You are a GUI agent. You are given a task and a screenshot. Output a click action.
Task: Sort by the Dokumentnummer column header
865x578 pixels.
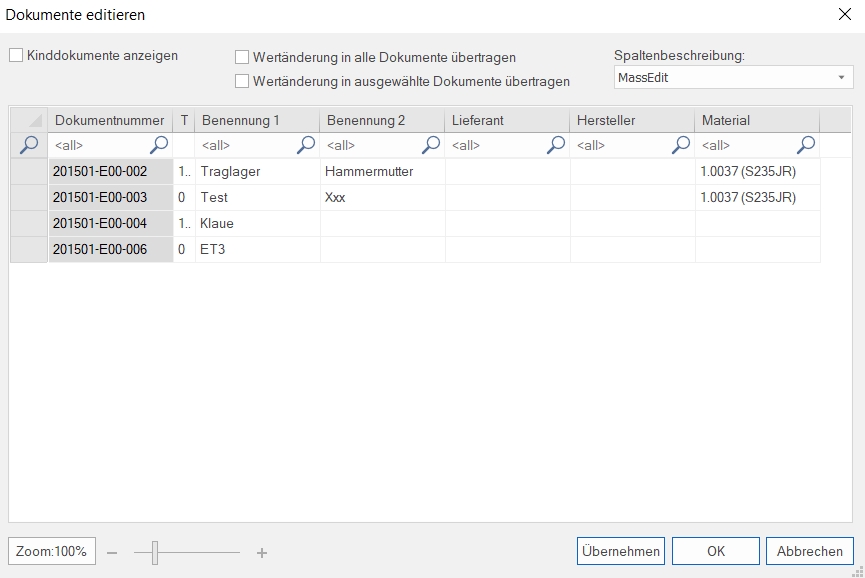pos(109,120)
